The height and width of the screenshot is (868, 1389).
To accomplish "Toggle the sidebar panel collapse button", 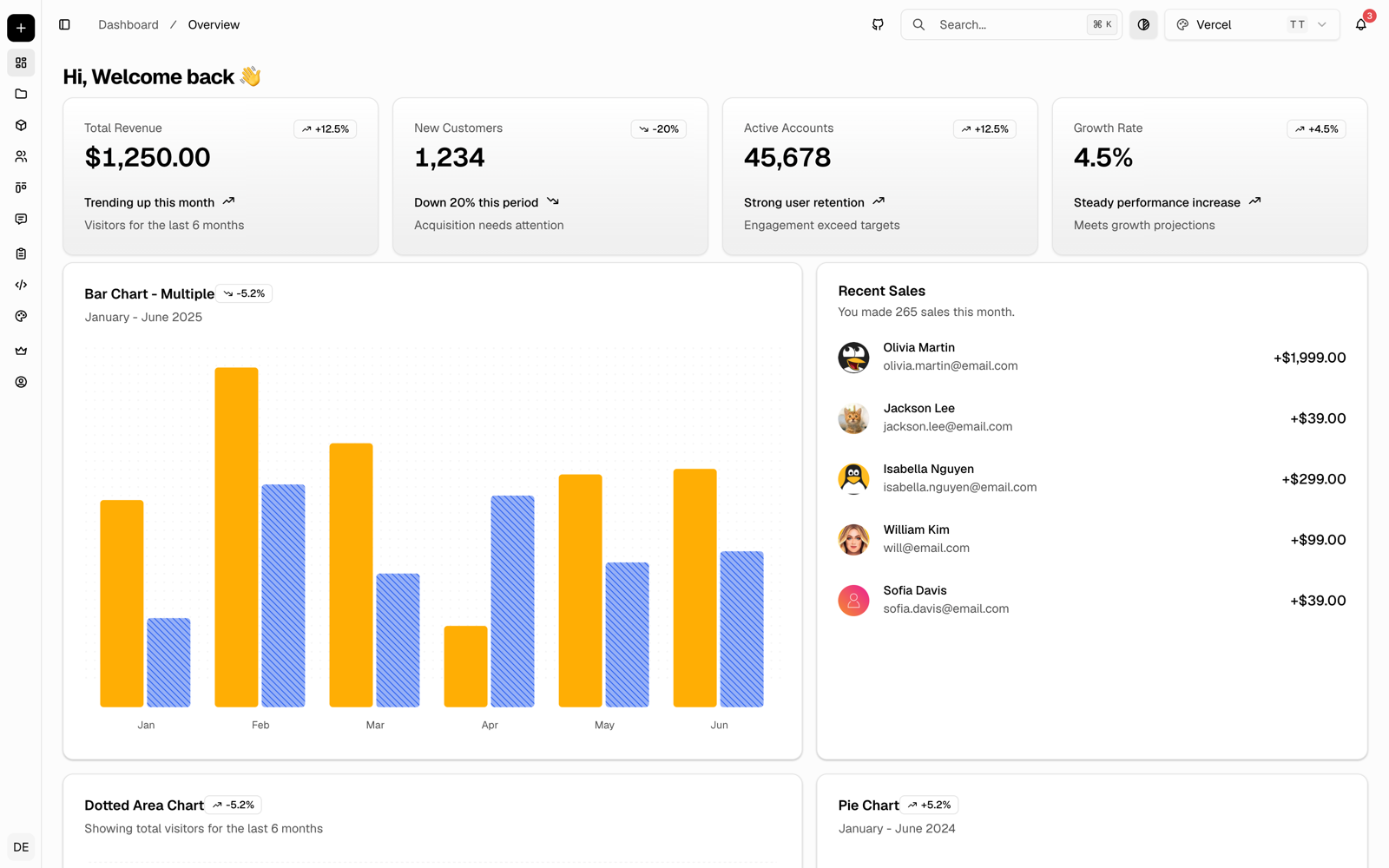I will click(64, 24).
